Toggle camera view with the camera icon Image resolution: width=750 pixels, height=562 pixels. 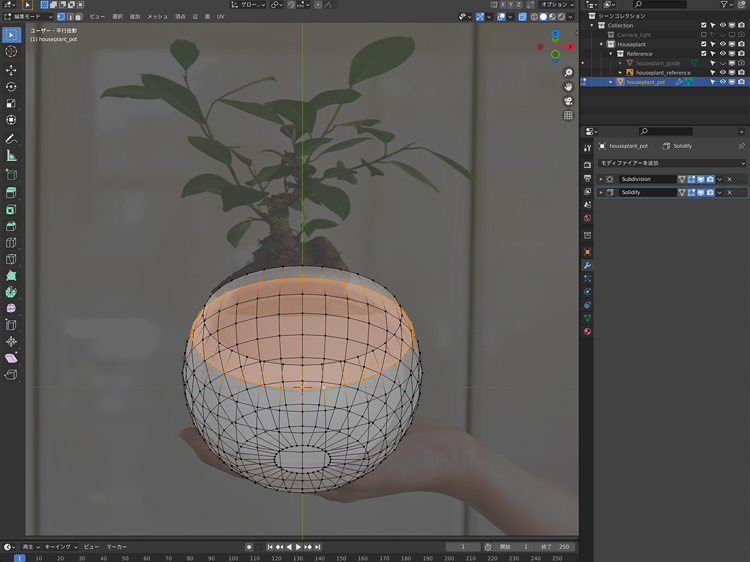point(568,101)
